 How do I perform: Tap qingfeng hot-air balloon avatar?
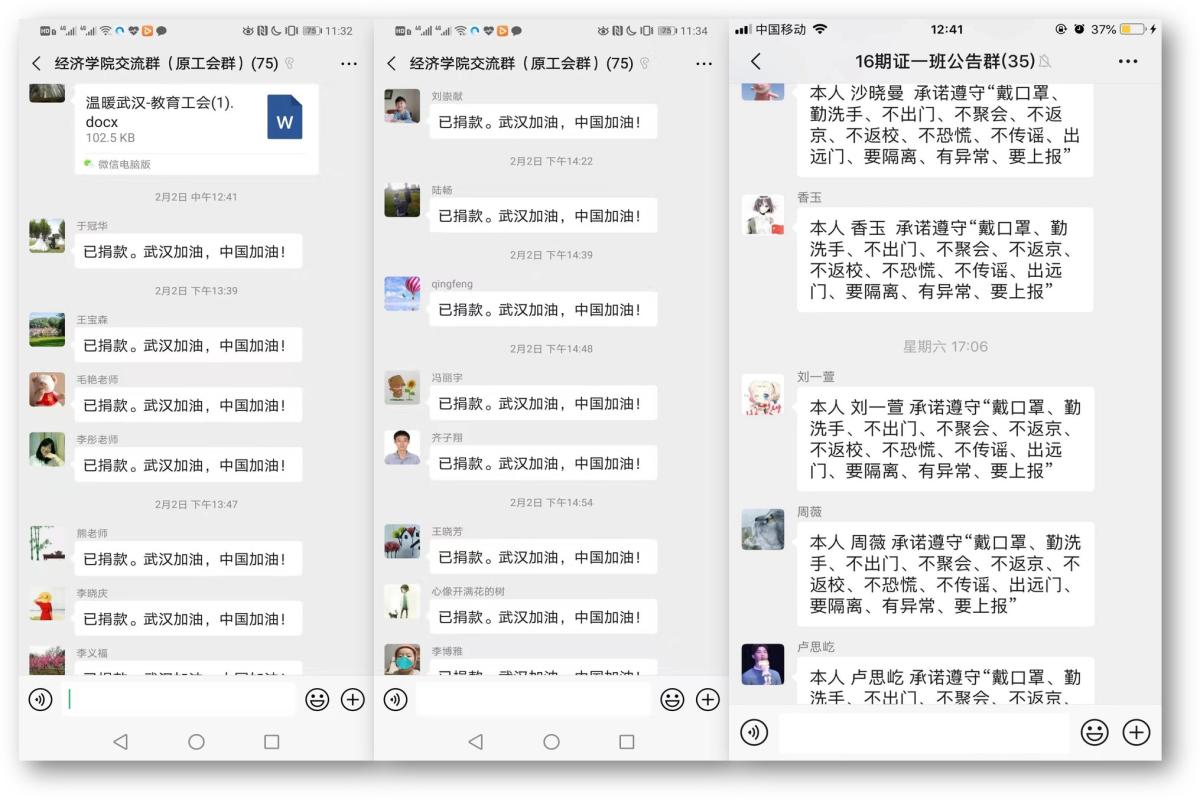coord(402,294)
